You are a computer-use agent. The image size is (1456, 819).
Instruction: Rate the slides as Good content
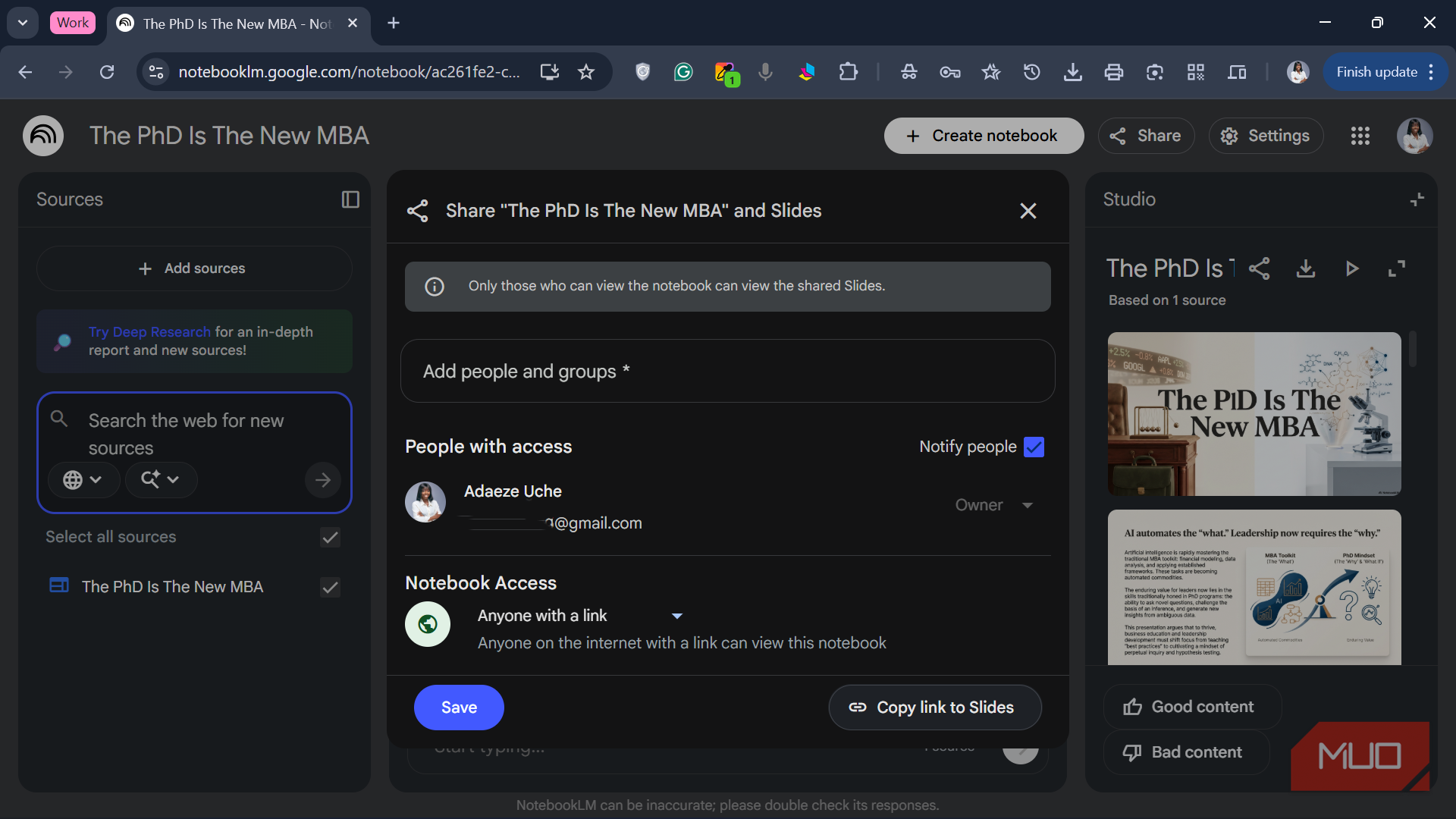pos(1192,707)
